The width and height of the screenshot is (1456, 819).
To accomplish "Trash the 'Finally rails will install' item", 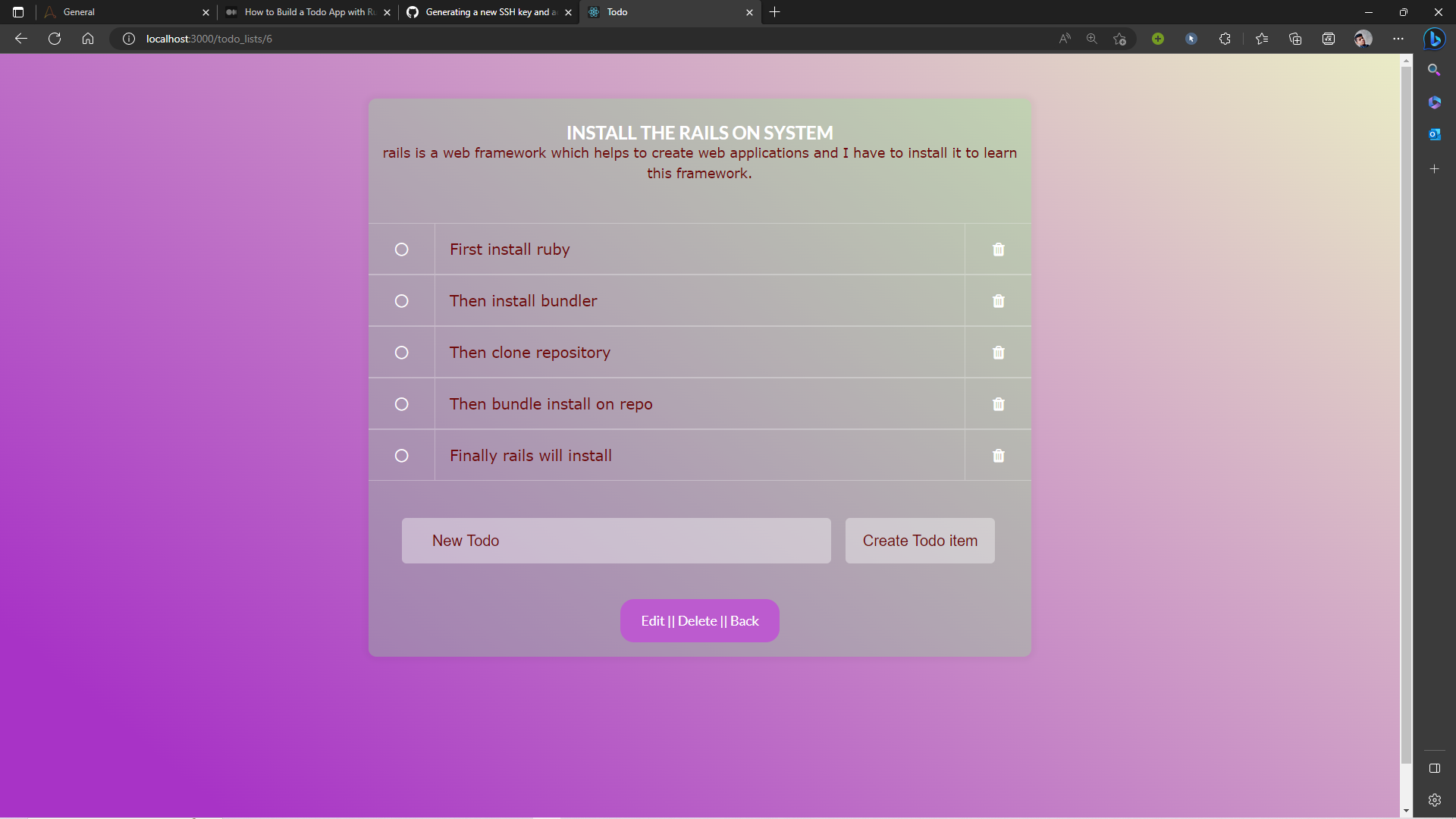I will click(998, 456).
